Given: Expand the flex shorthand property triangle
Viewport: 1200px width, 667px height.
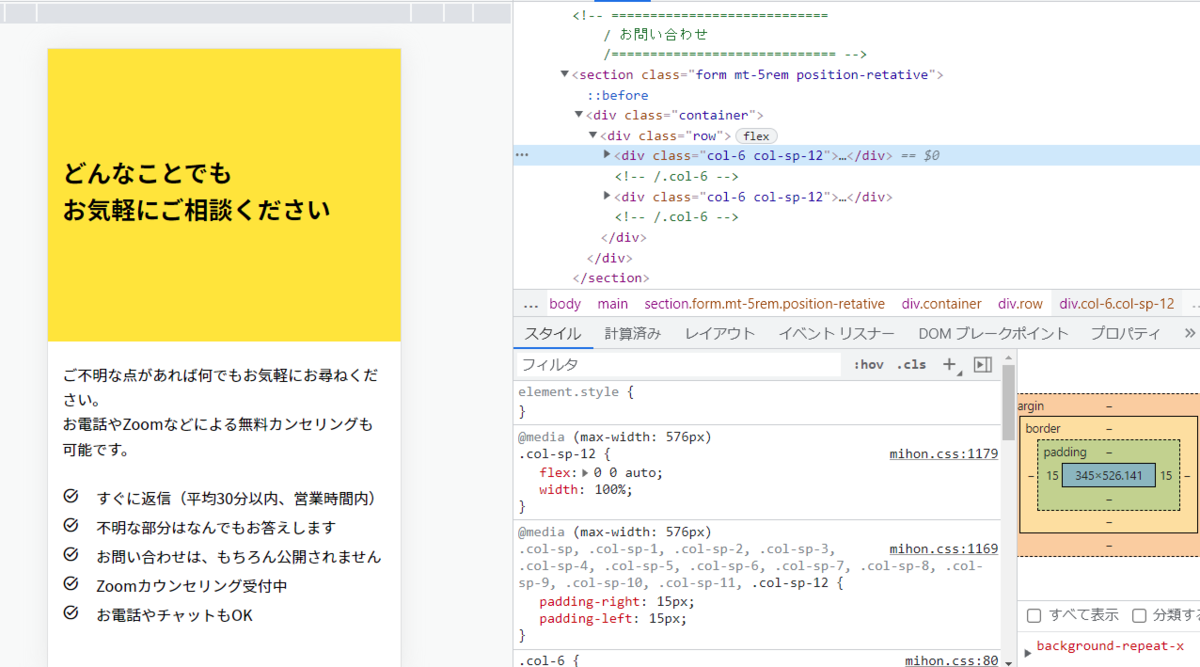Looking at the screenshot, I should [x=586, y=473].
